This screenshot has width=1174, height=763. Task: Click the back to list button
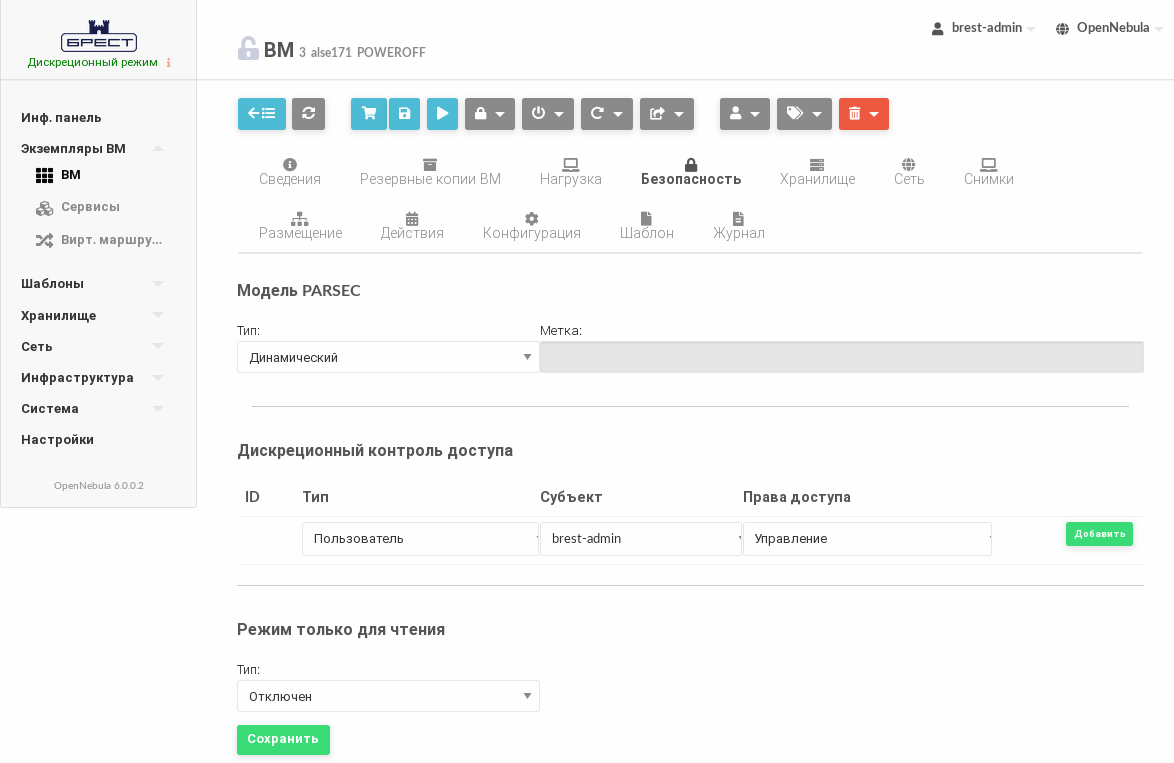(x=261, y=114)
